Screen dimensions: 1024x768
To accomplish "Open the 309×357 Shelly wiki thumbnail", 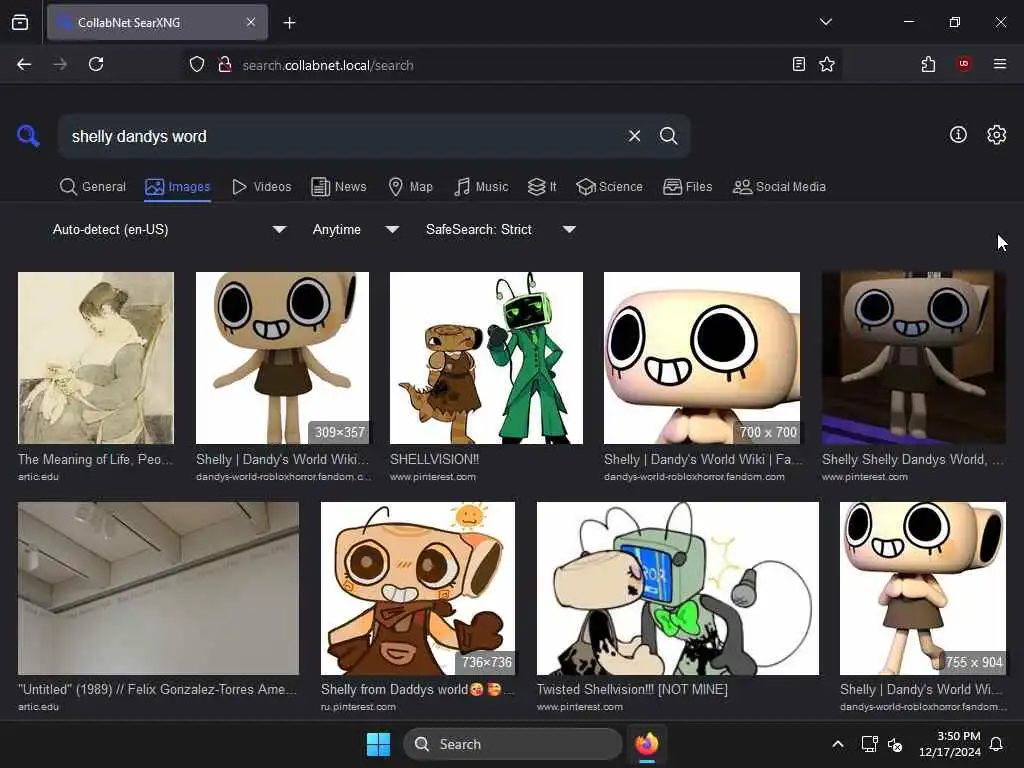I will coord(282,358).
